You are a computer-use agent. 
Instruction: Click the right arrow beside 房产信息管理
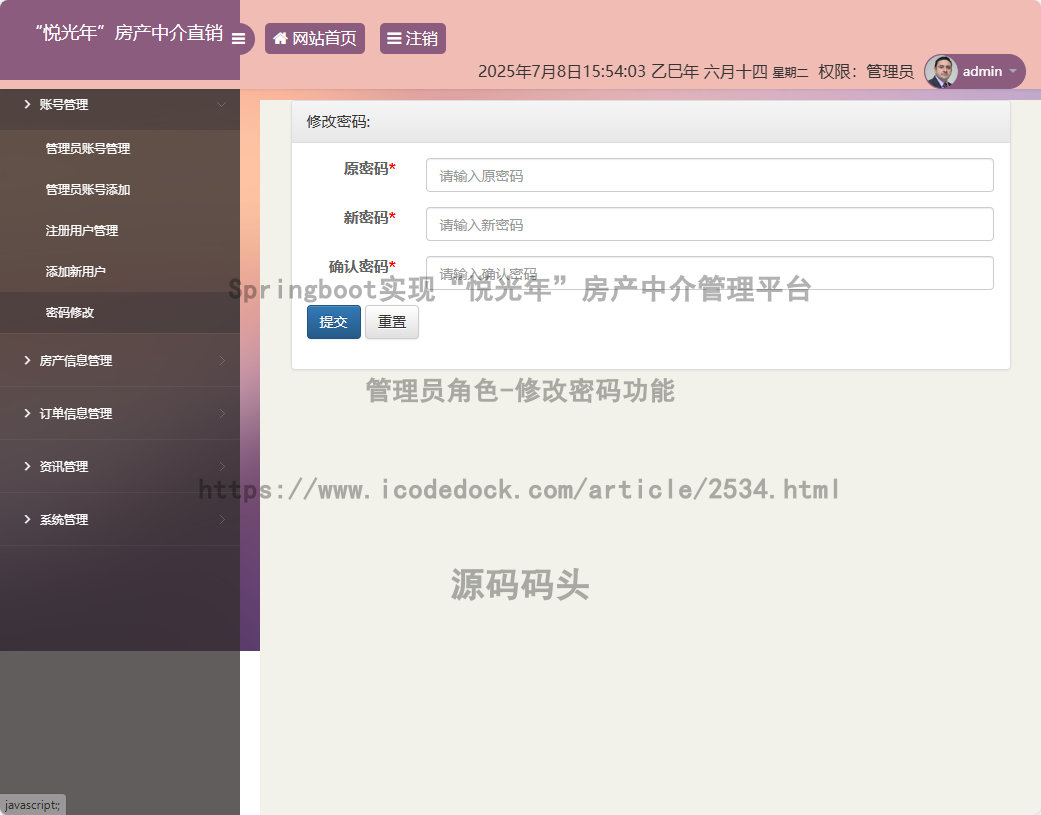point(222,360)
